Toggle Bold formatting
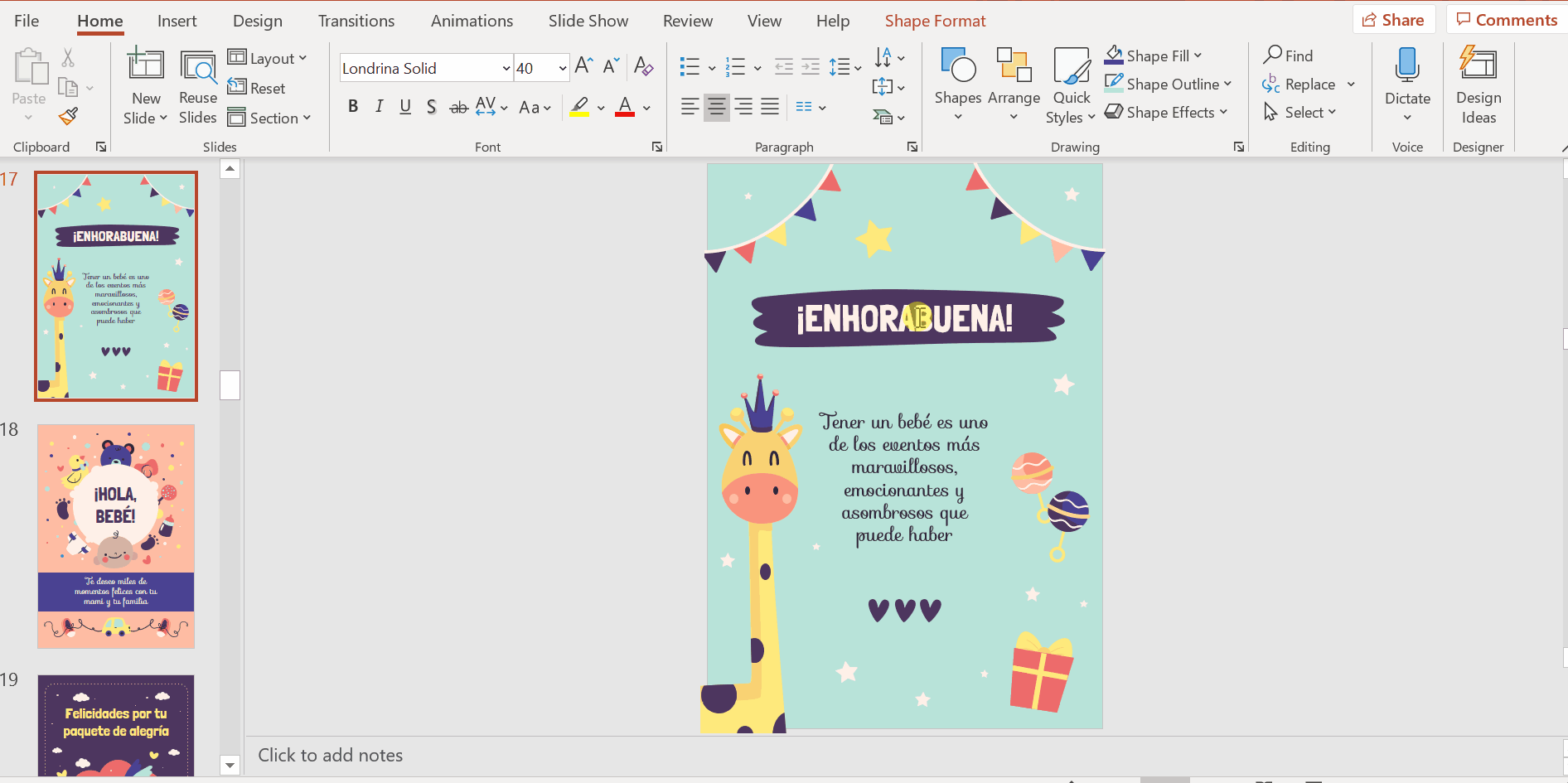Screen dimensions: 1568x783 (353, 107)
